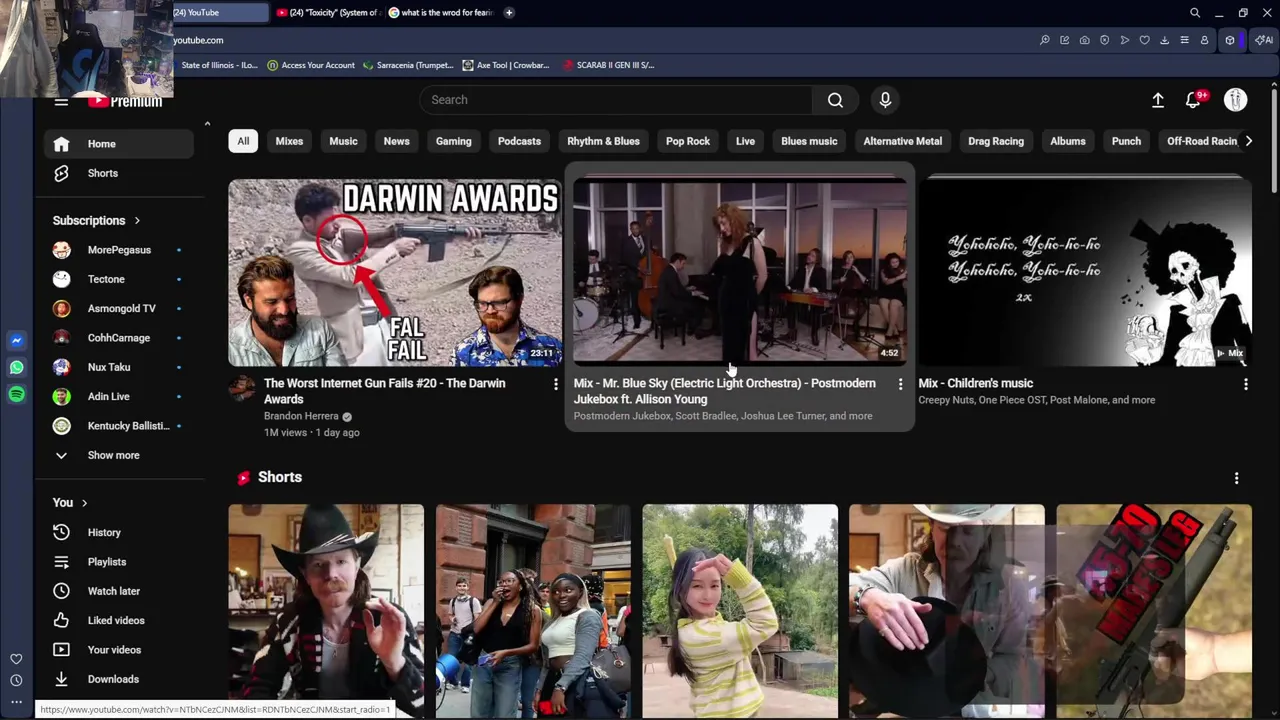
Task: Click the browser snapshot camera icon
Action: point(1084,40)
